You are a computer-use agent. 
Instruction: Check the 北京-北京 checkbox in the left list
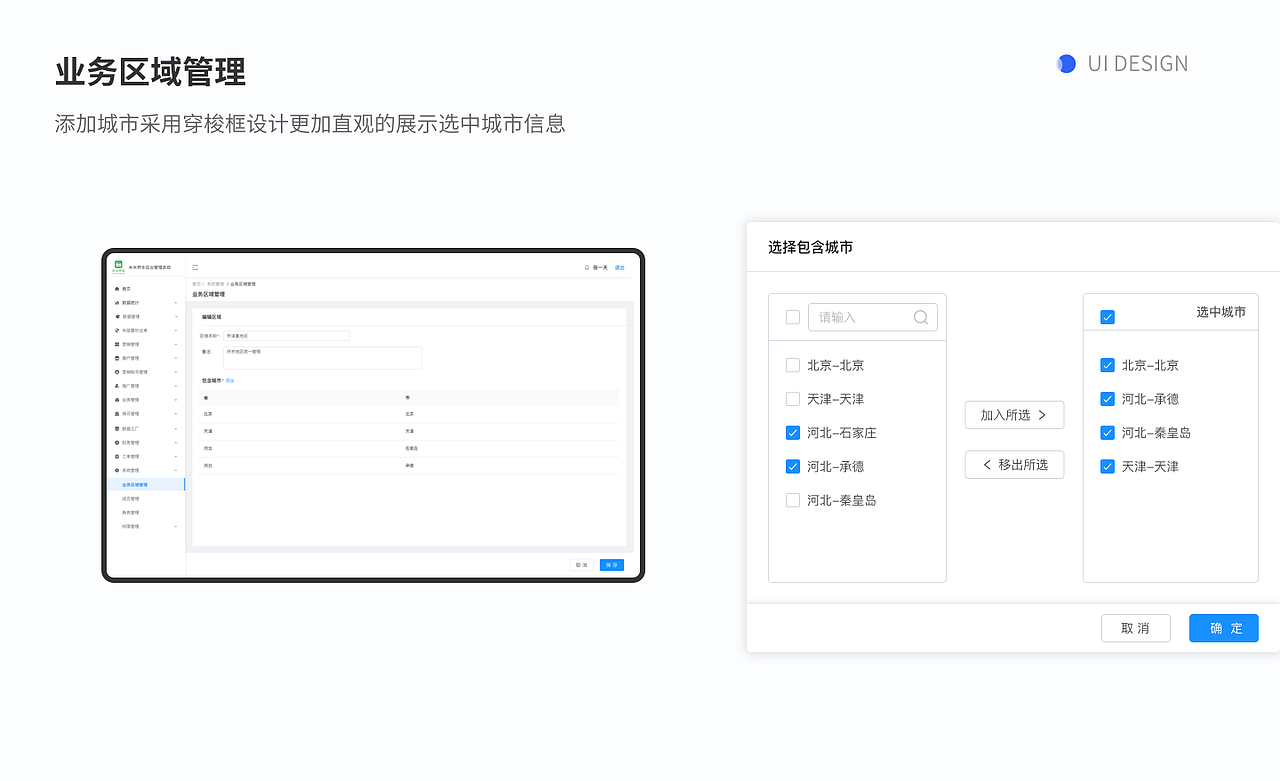(x=792, y=365)
